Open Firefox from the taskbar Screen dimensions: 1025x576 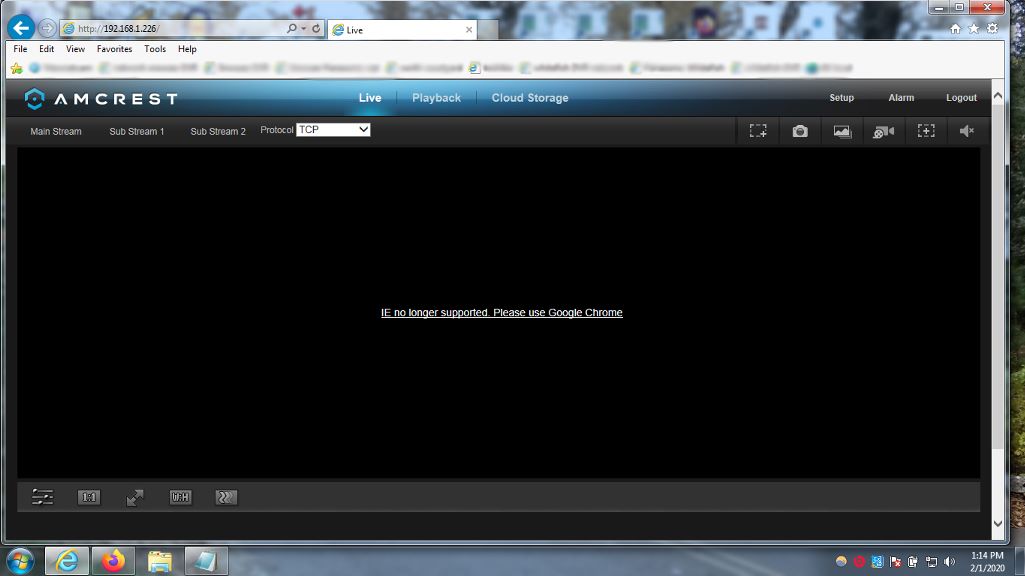pos(113,561)
